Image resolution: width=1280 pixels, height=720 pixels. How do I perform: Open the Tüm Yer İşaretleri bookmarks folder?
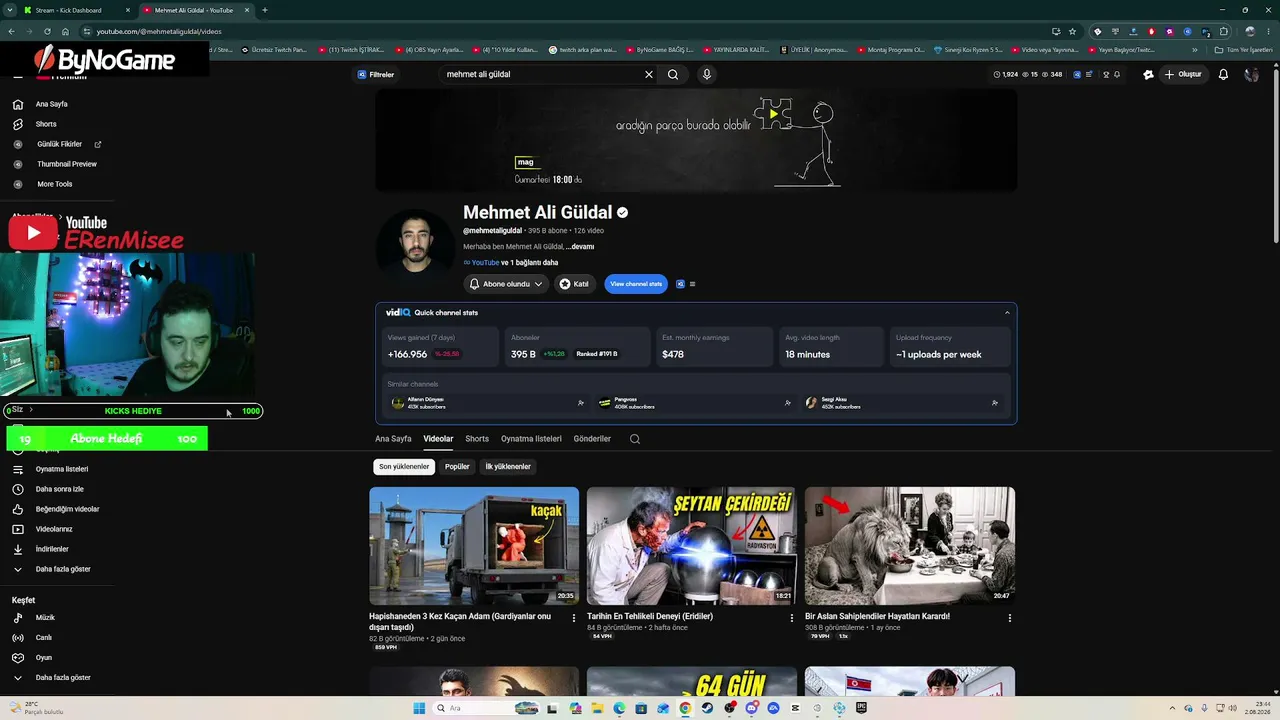point(1243,50)
